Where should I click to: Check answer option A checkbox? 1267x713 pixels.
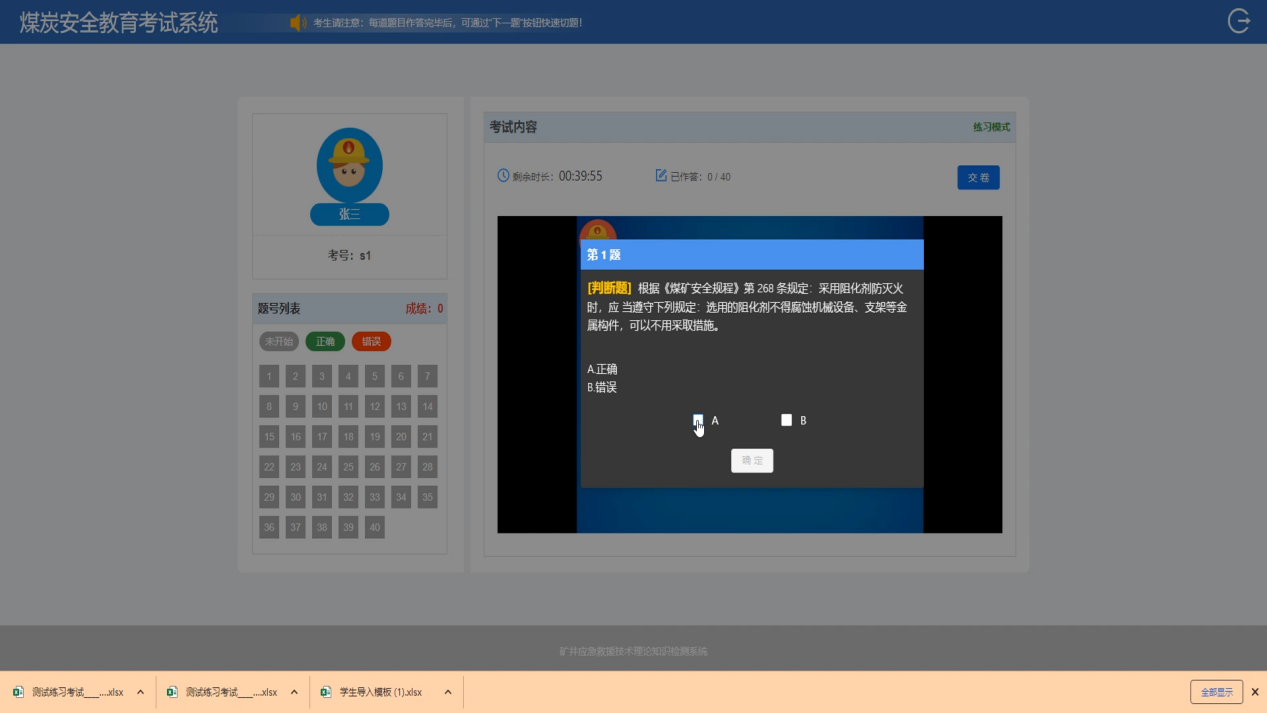tap(698, 420)
